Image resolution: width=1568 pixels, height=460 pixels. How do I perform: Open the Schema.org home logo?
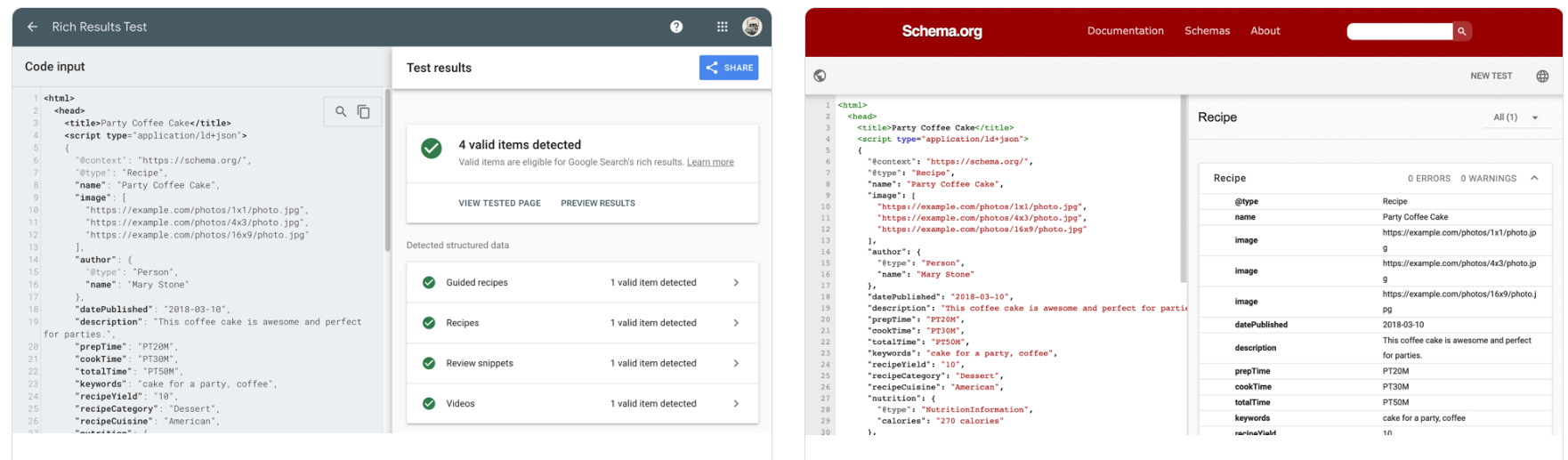coord(942,31)
